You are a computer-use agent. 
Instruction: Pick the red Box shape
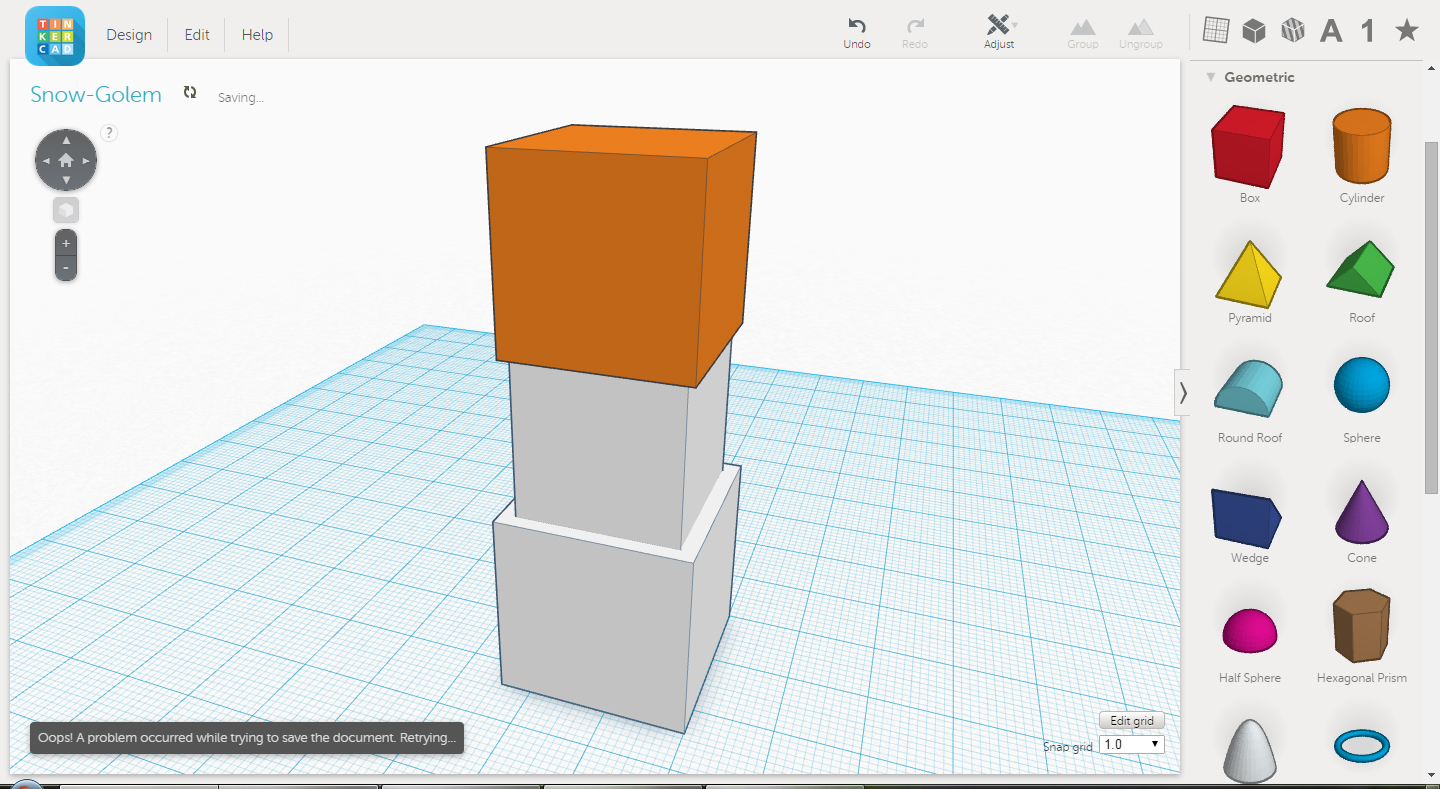click(x=1249, y=147)
